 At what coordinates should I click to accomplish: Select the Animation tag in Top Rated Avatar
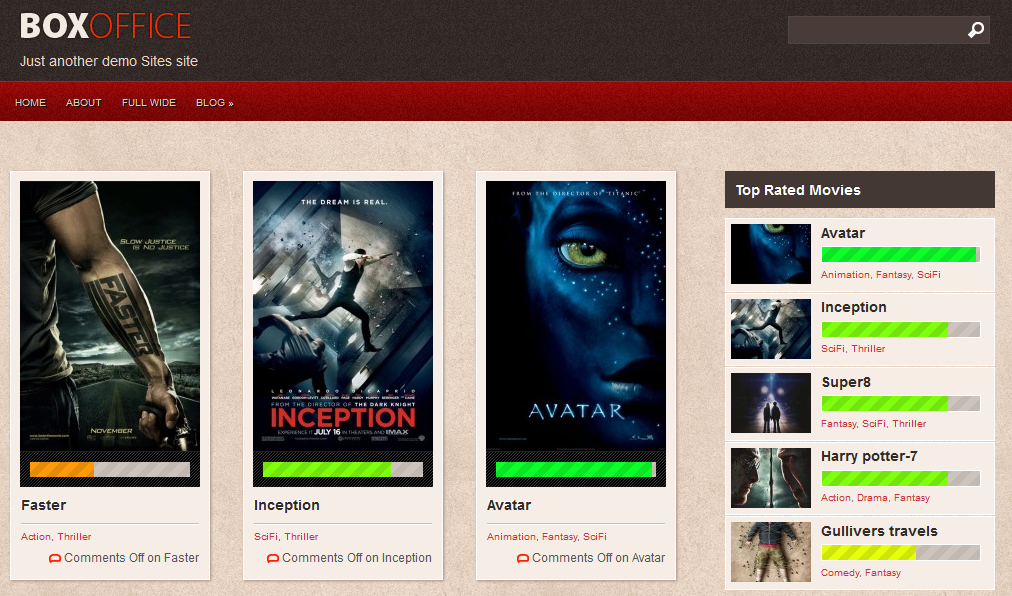[845, 274]
